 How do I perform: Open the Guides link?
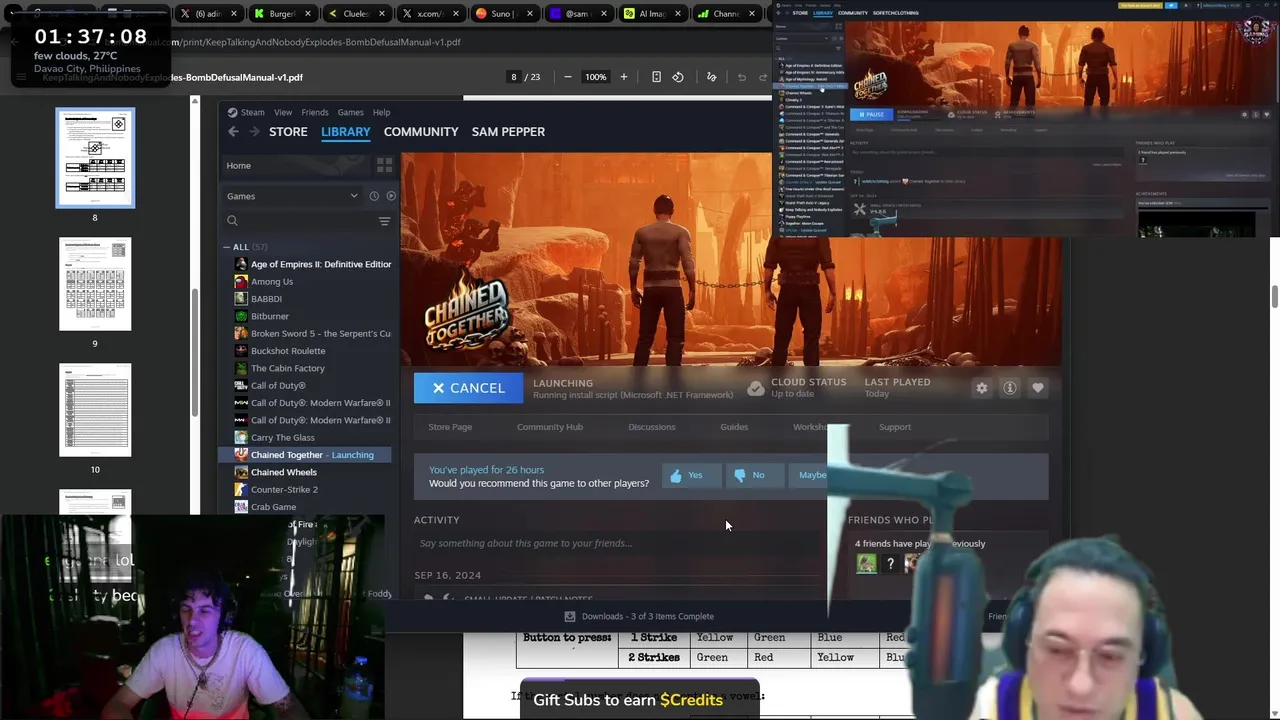[734, 427]
